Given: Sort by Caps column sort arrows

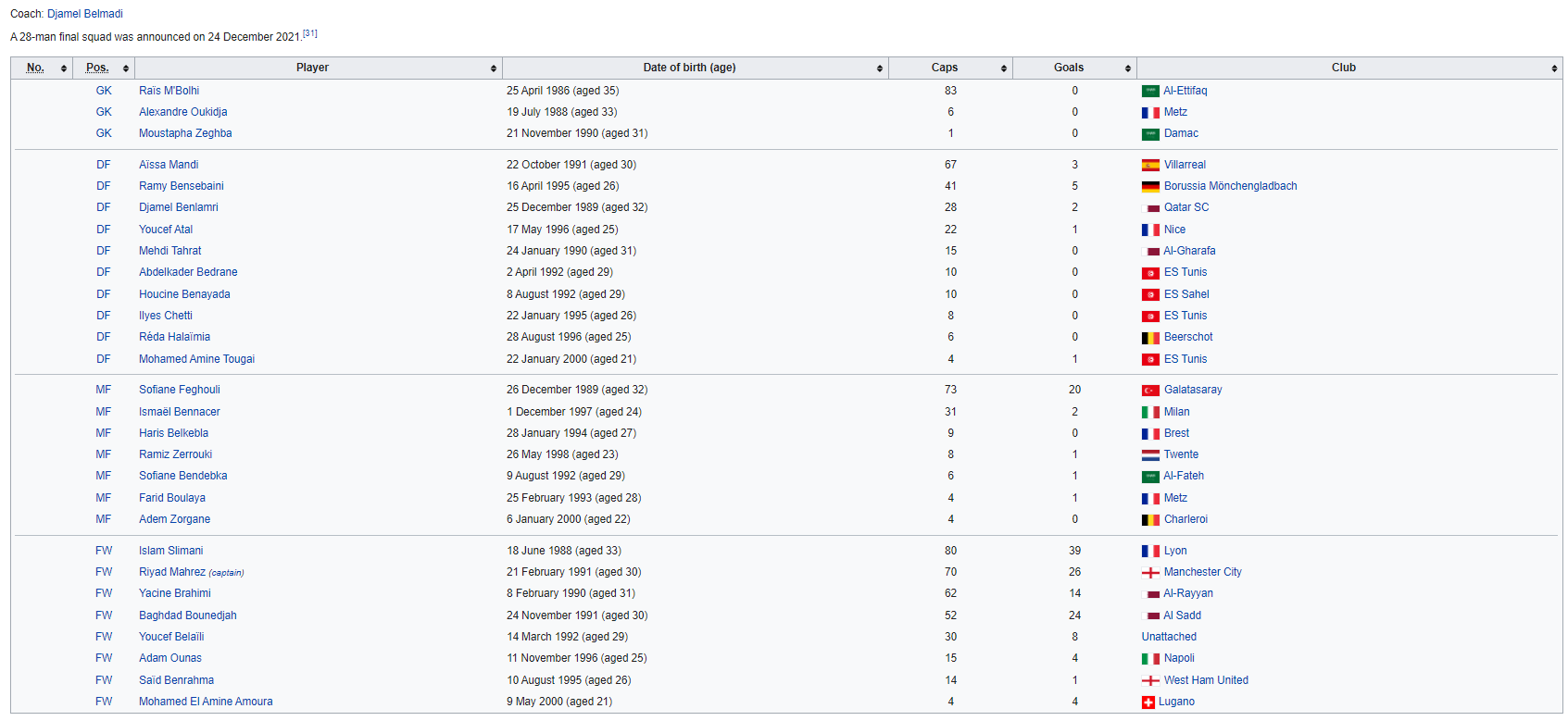Looking at the screenshot, I should 1004,68.
